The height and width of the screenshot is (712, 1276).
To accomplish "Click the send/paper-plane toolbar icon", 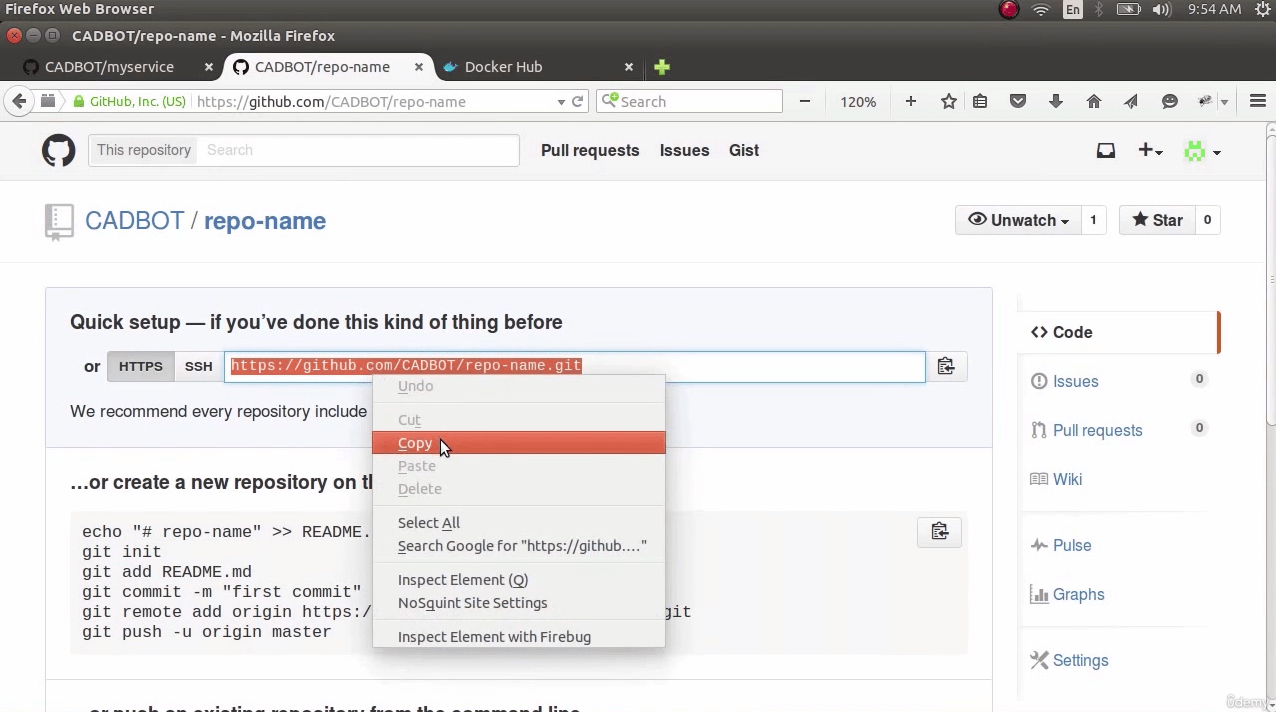I will click(1131, 101).
